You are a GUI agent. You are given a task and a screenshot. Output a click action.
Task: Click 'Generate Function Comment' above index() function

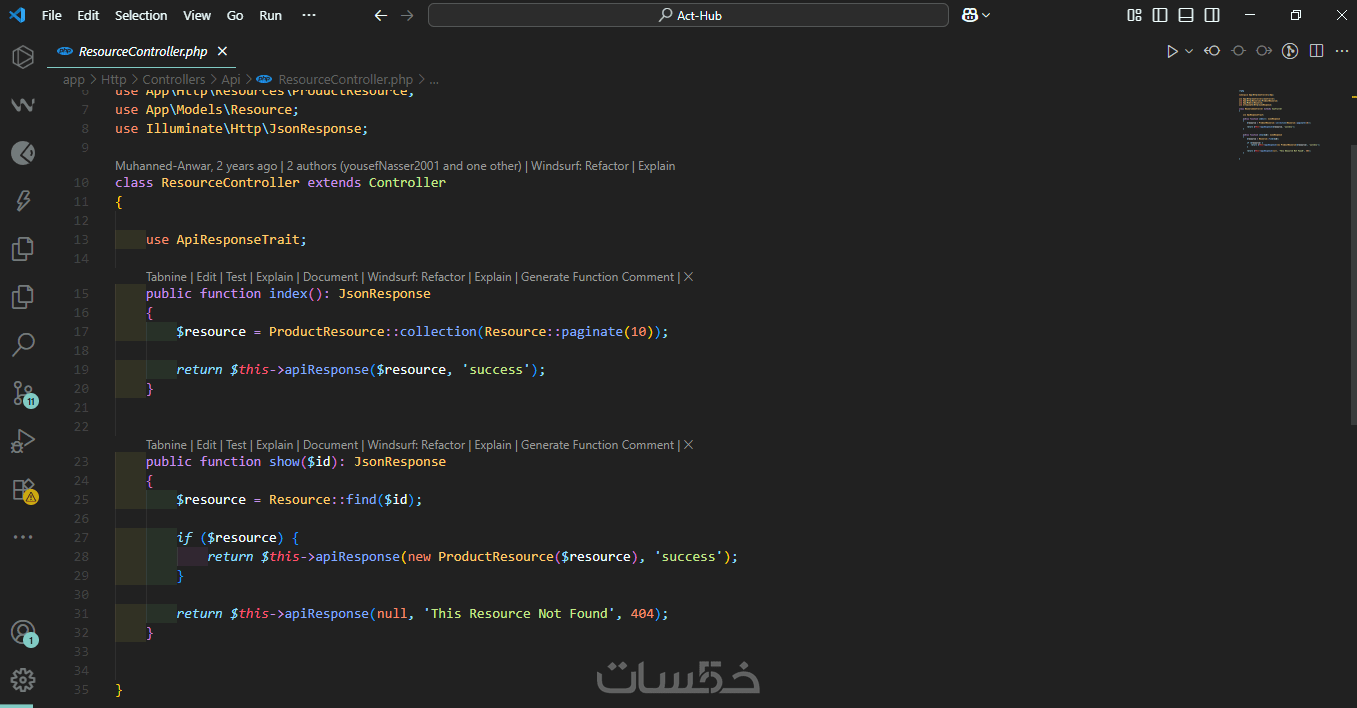[598, 277]
